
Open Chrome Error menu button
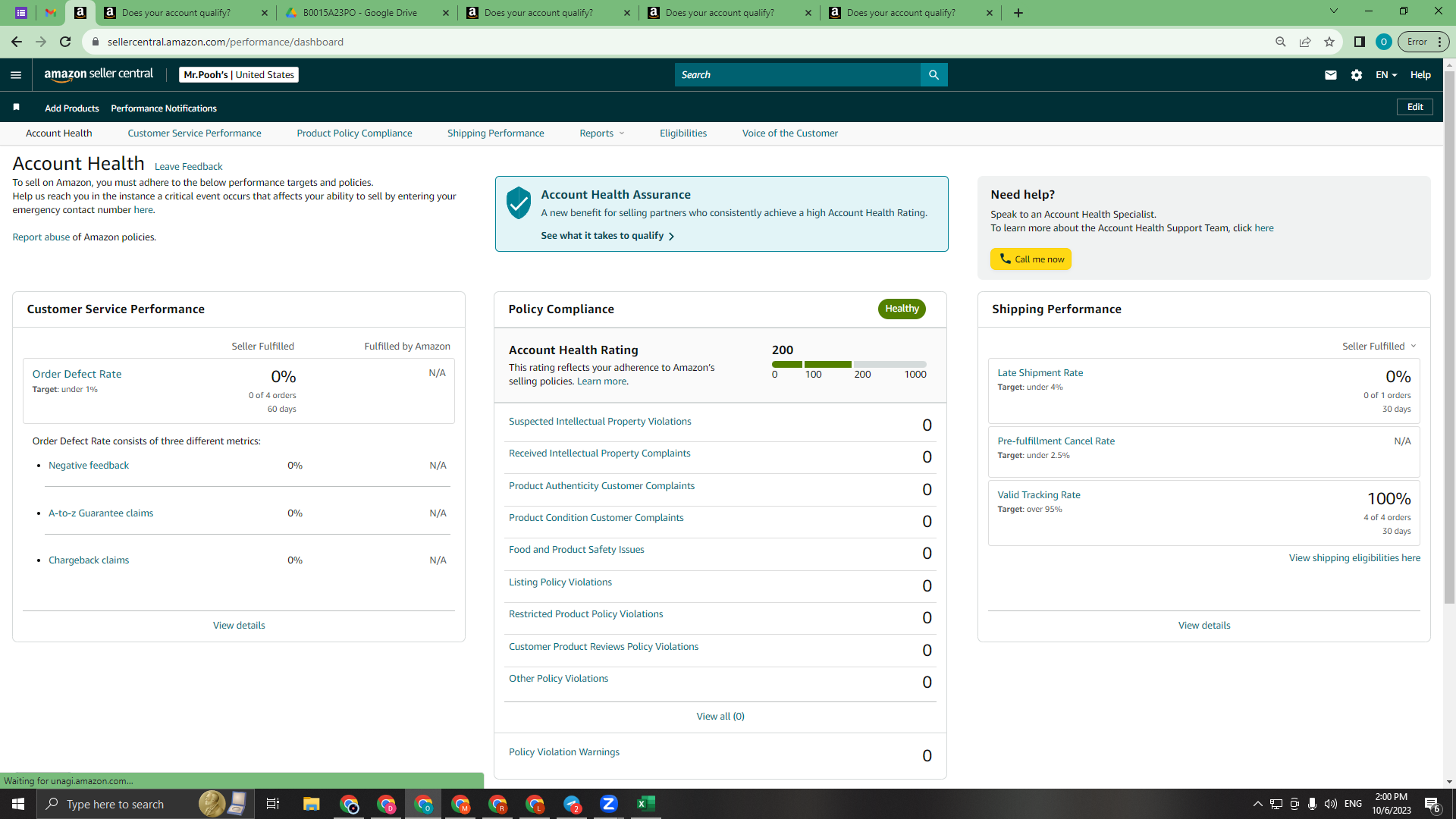click(x=1423, y=42)
